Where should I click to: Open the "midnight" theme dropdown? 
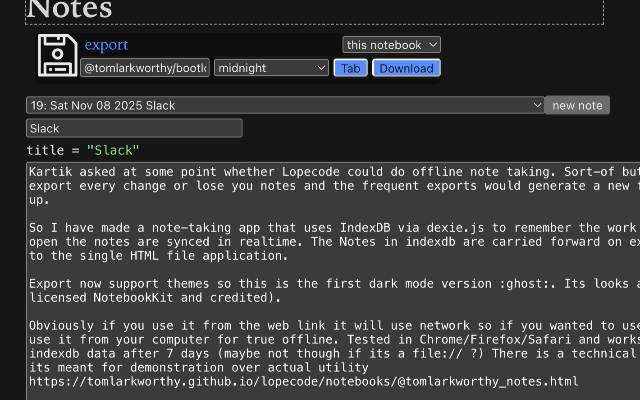(x=271, y=68)
